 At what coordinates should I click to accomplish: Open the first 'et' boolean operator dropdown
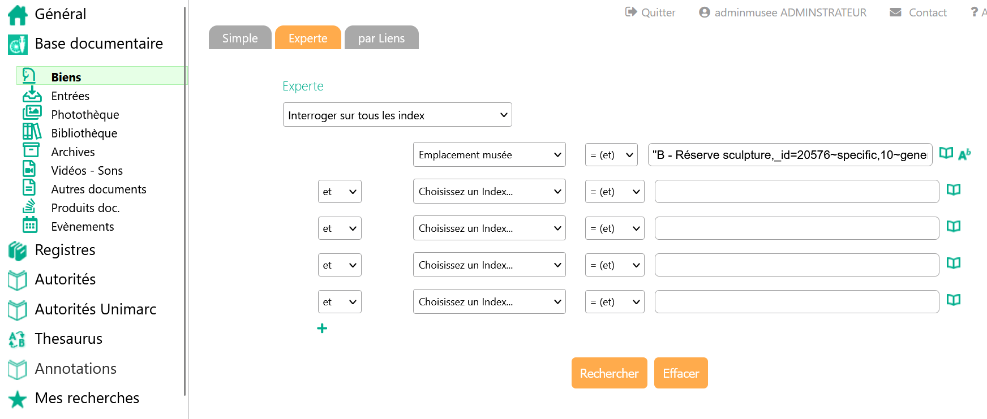(x=339, y=192)
